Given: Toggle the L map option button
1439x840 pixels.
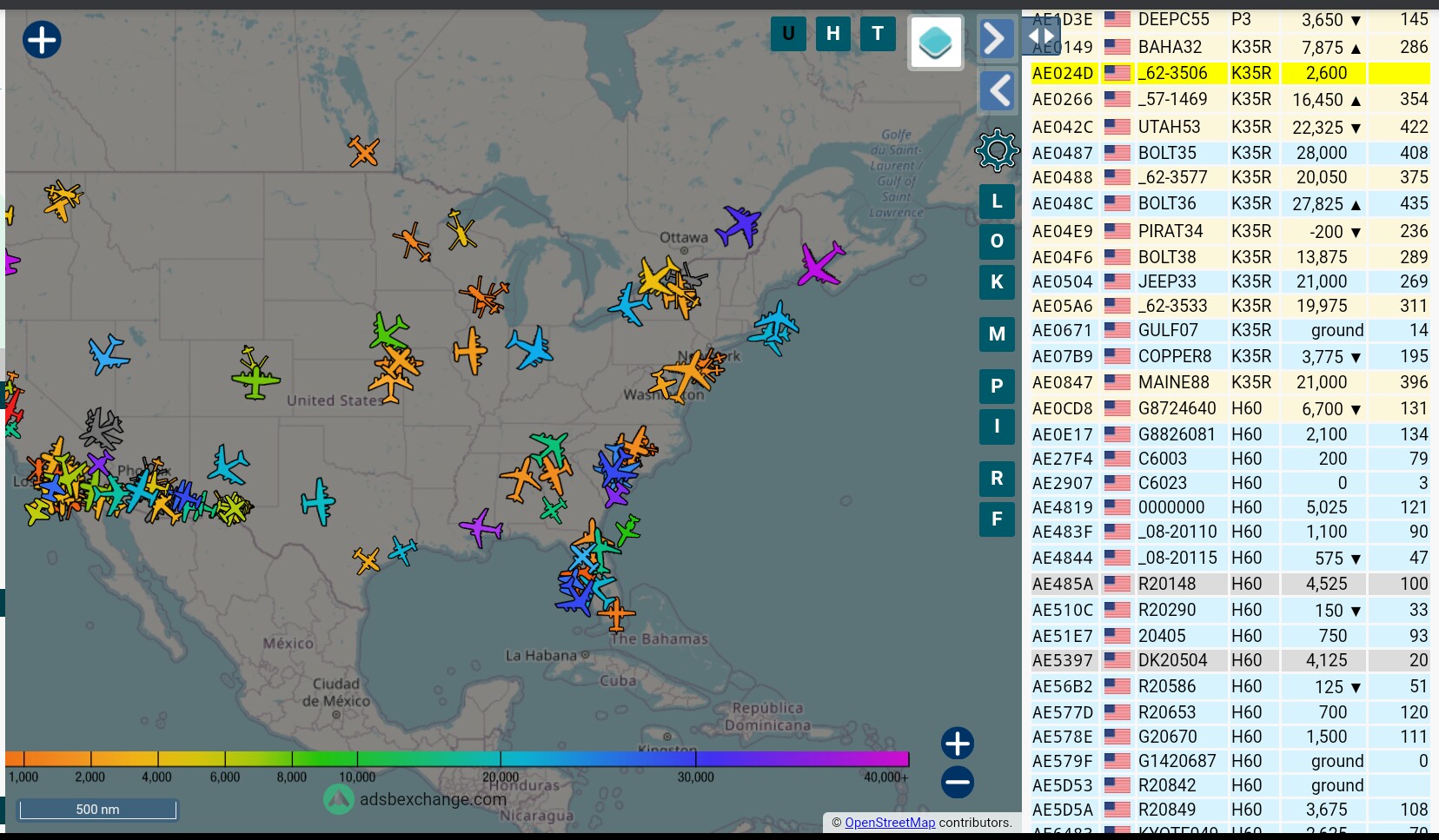Looking at the screenshot, I should [x=997, y=202].
